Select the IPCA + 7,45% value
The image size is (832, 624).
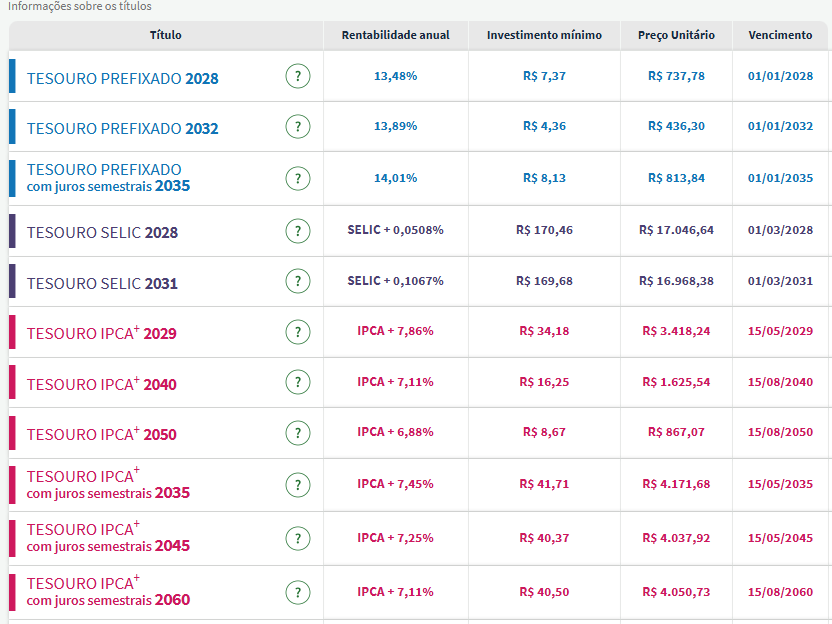click(395, 483)
